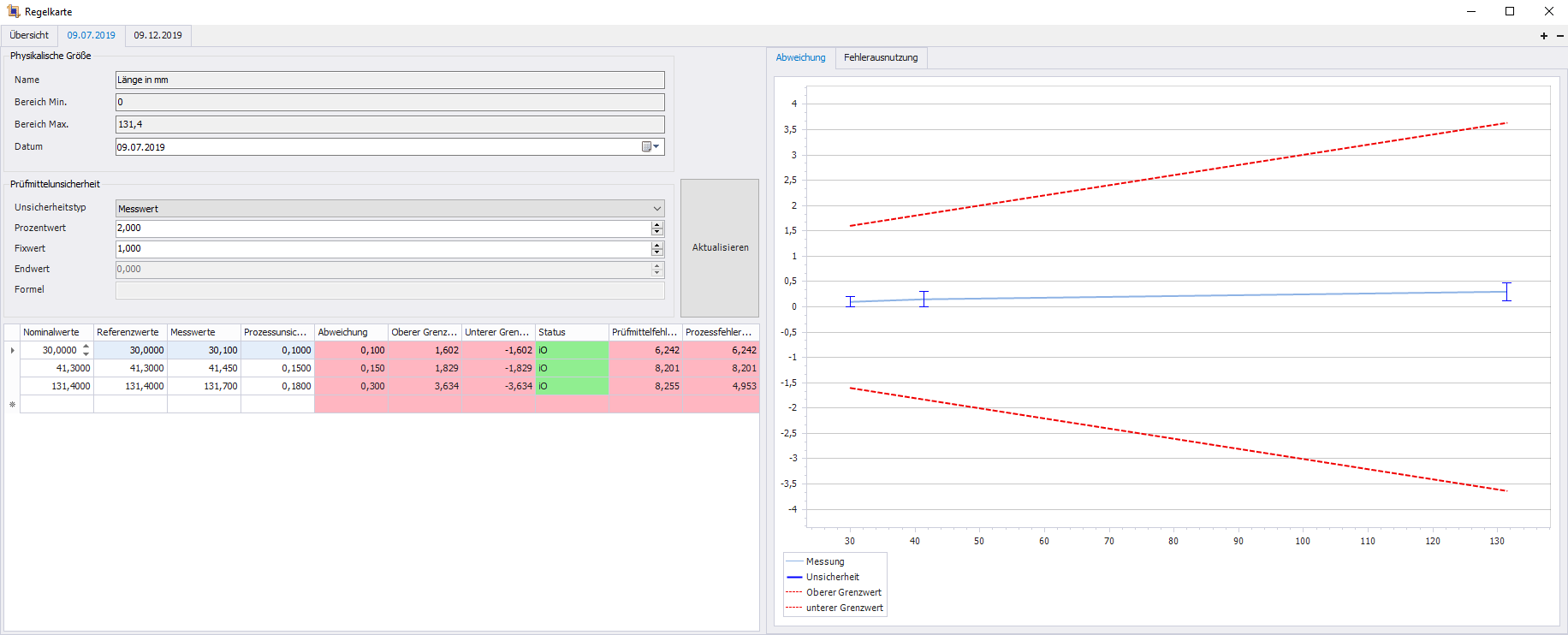Increase Prozentwert with the up arrow
The width and height of the screenshot is (1568, 635).
coord(657,225)
